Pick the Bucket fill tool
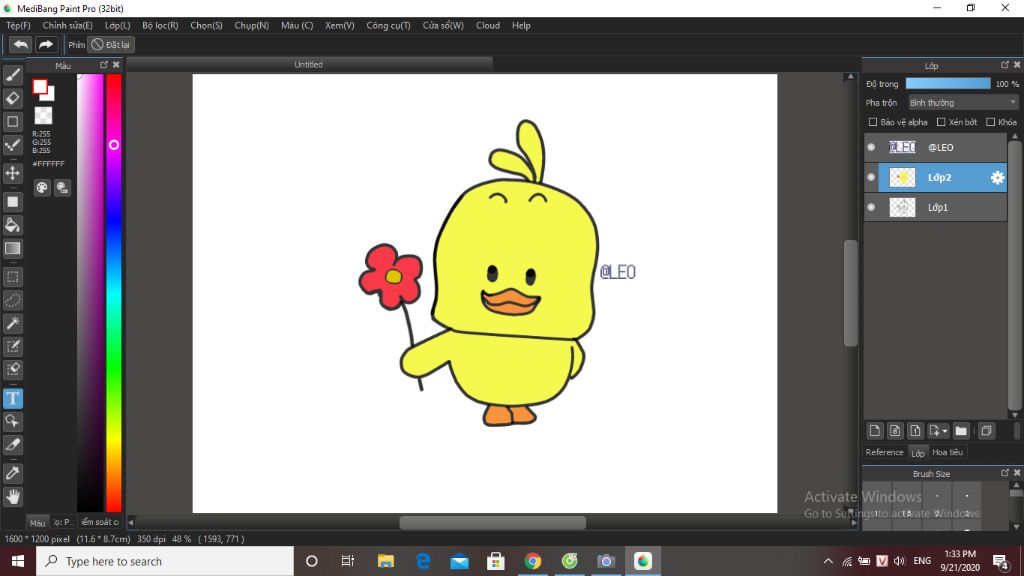 [13, 225]
